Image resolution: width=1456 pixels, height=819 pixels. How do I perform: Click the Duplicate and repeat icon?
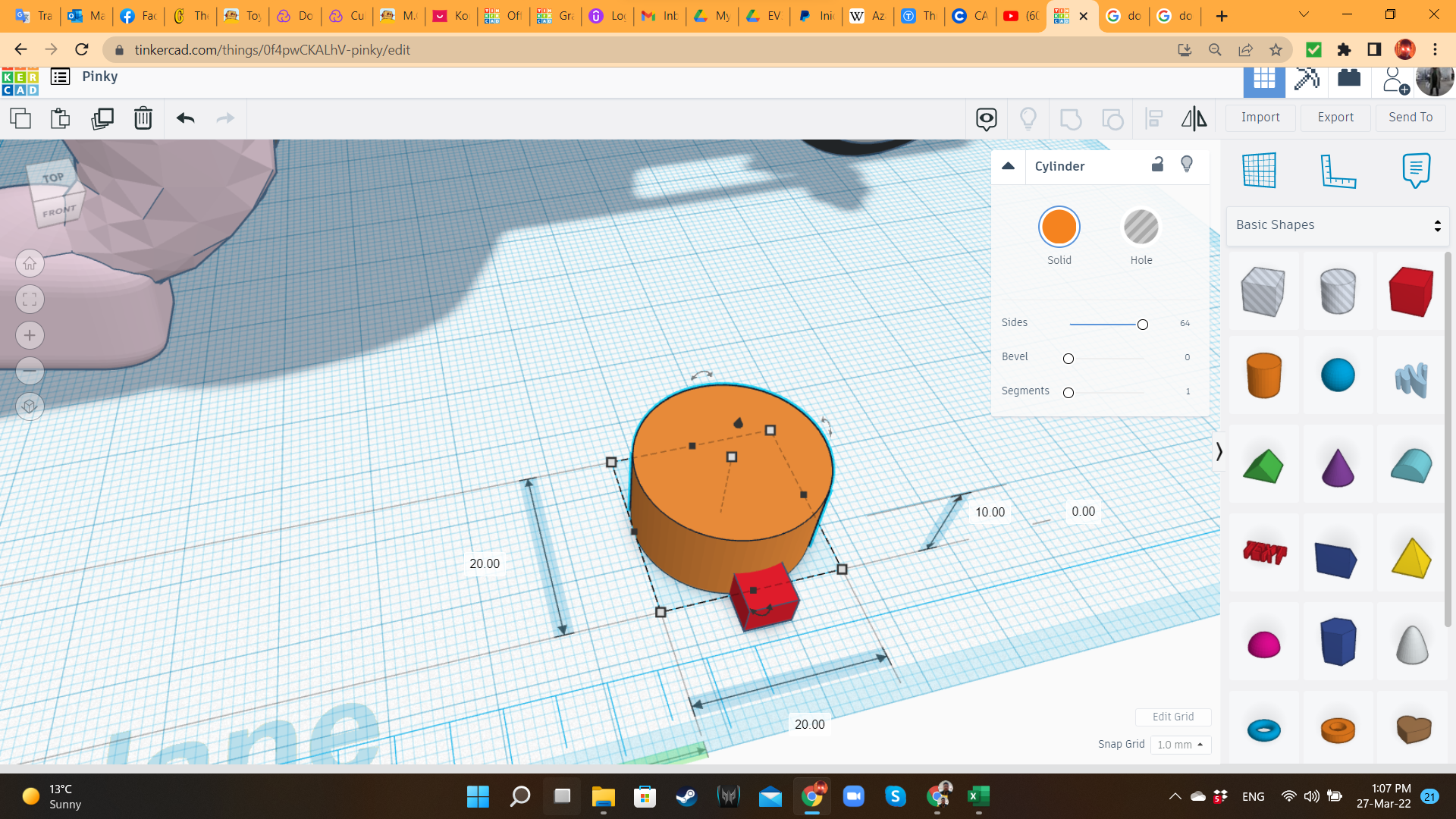click(x=102, y=118)
